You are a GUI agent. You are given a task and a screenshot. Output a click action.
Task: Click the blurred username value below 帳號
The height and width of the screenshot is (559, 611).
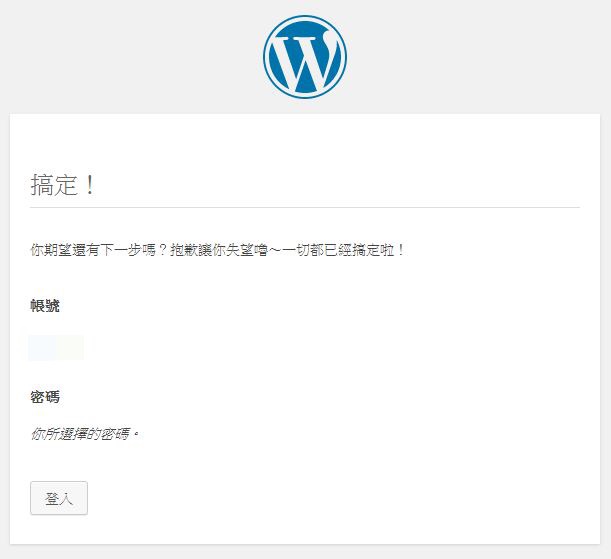point(56,347)
